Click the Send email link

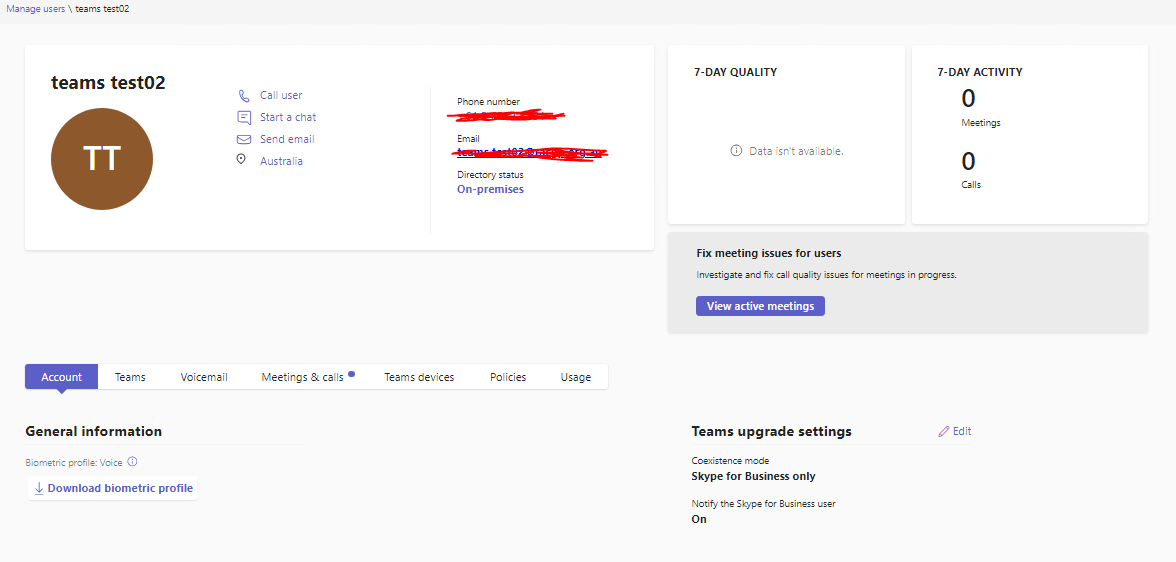tap(287, 139)
